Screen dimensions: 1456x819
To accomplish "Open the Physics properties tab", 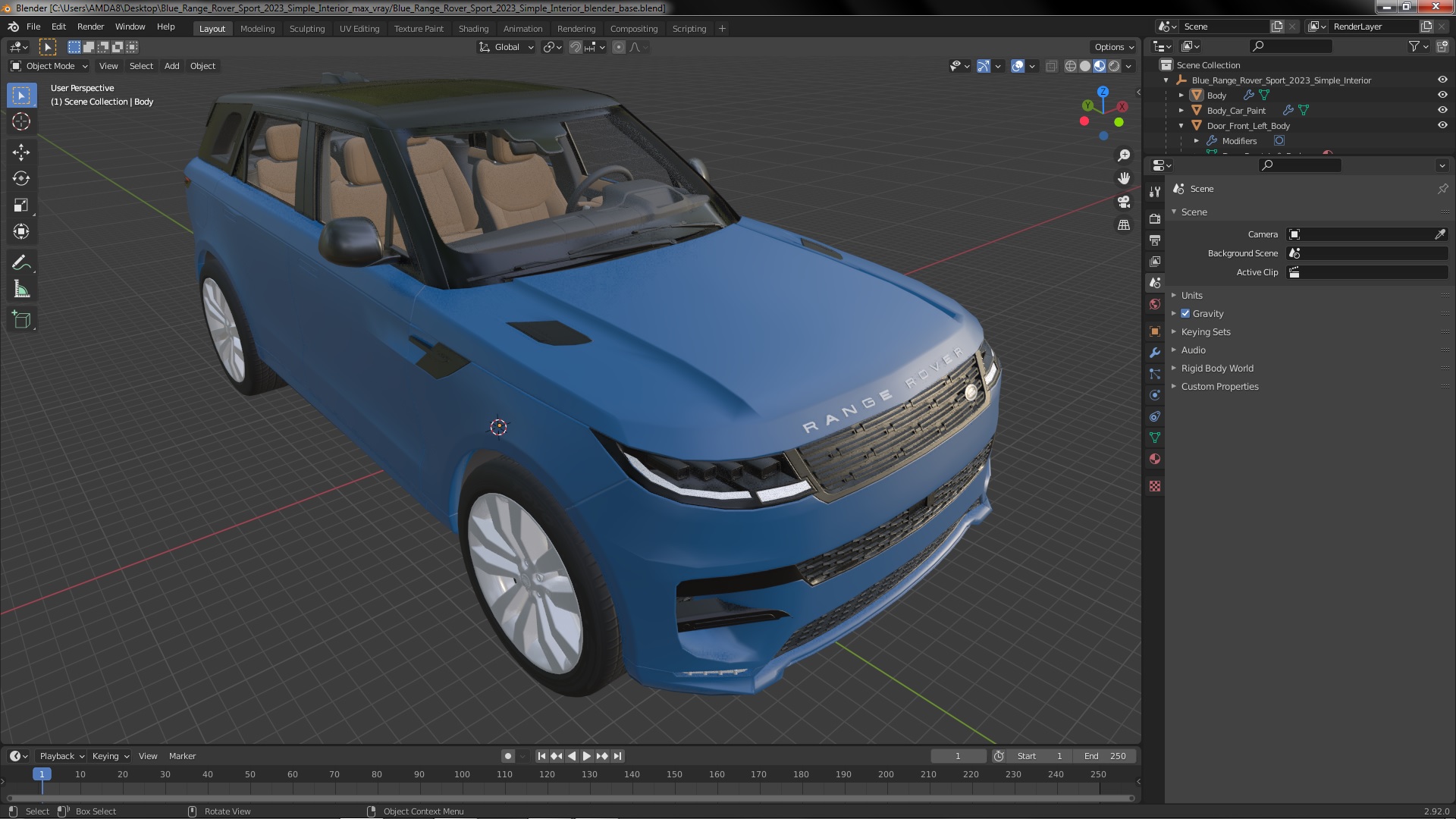I will click(1155, 395).
